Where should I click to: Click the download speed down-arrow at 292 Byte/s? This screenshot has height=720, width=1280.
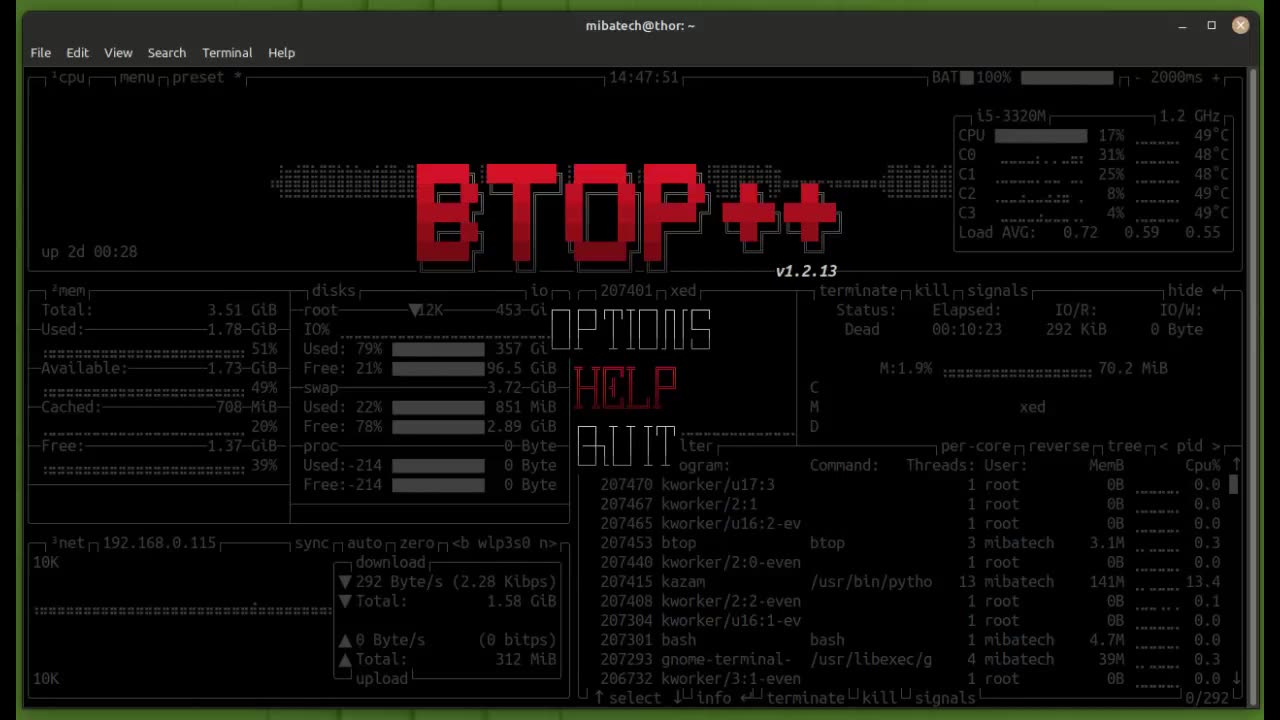(345, 582)
